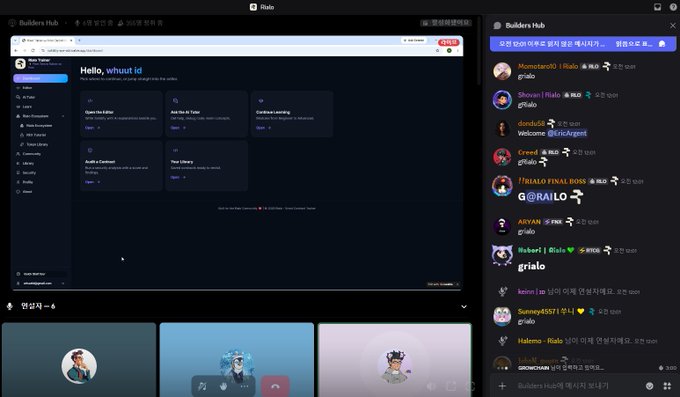Select the speaker tile with the glasses man avatar
Screen dimensions: 680x397
coord(79,360)
